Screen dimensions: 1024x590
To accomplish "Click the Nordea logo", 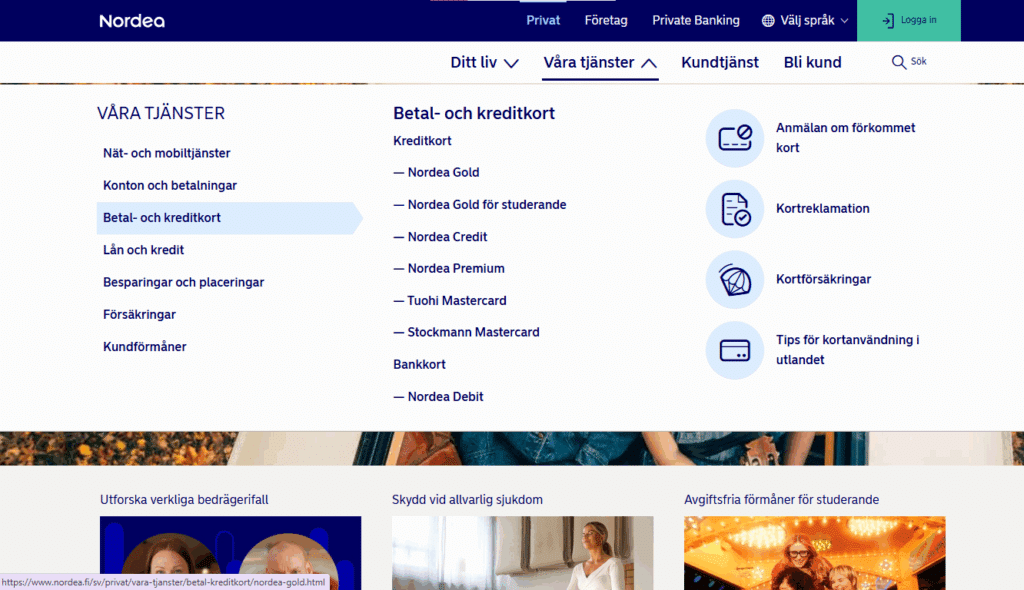I will point(132,21).
